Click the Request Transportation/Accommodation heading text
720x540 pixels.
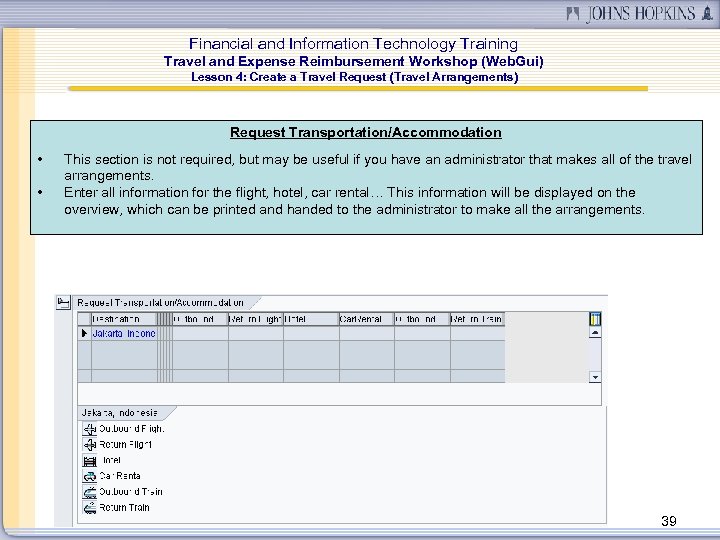[366, 132]
